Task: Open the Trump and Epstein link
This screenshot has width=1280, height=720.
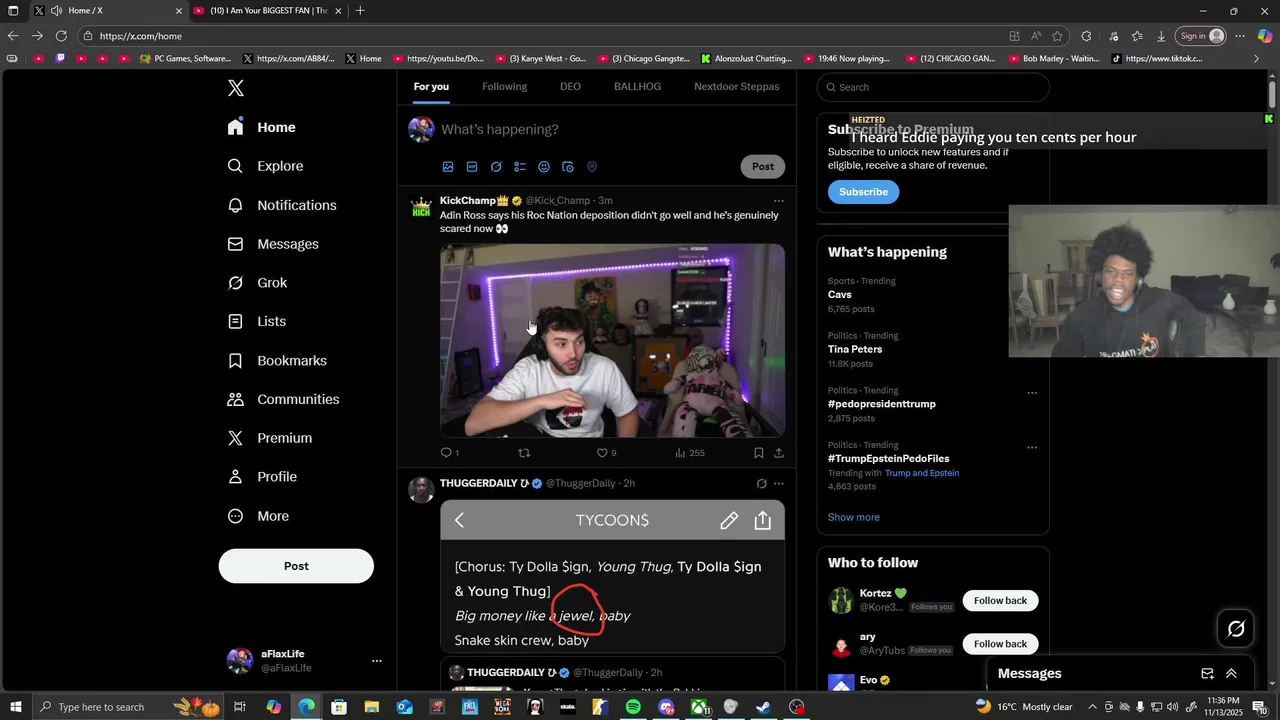Action: click(x=921, y=473)
